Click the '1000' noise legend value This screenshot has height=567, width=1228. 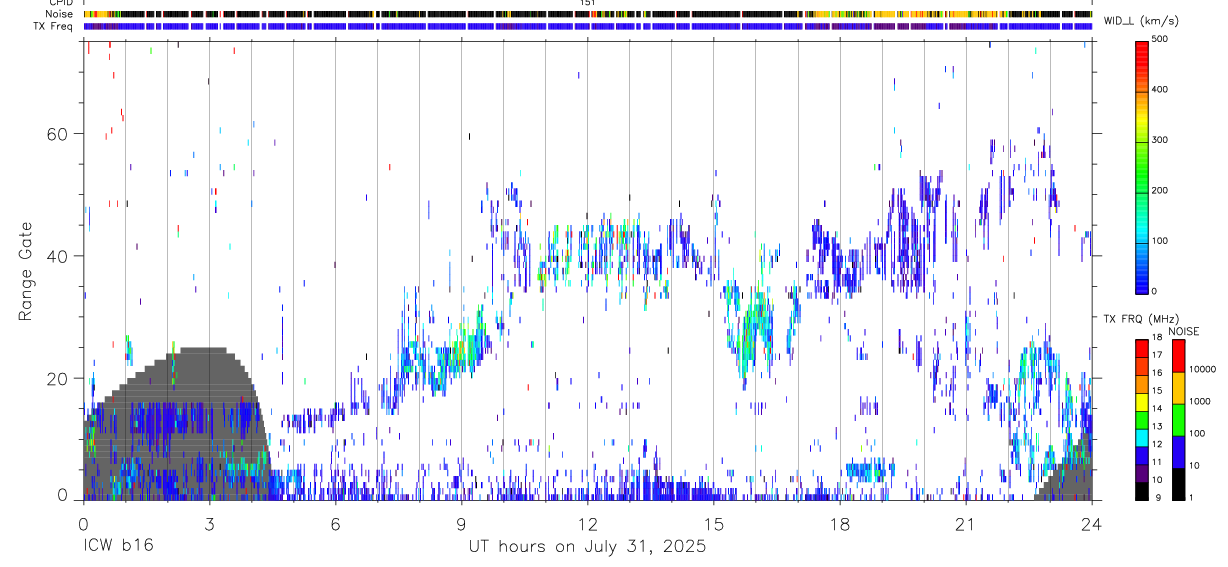click(x=1199, y=401)
